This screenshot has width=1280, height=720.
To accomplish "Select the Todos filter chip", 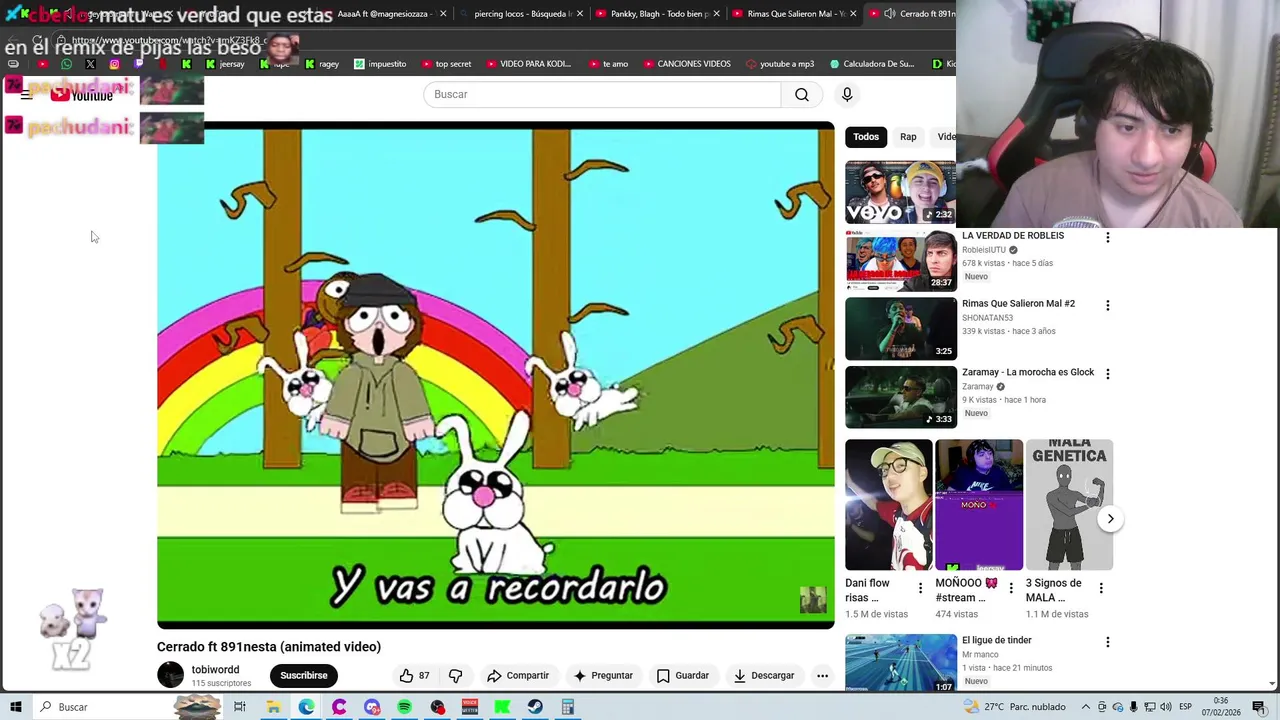I will [x=866, y=137].
